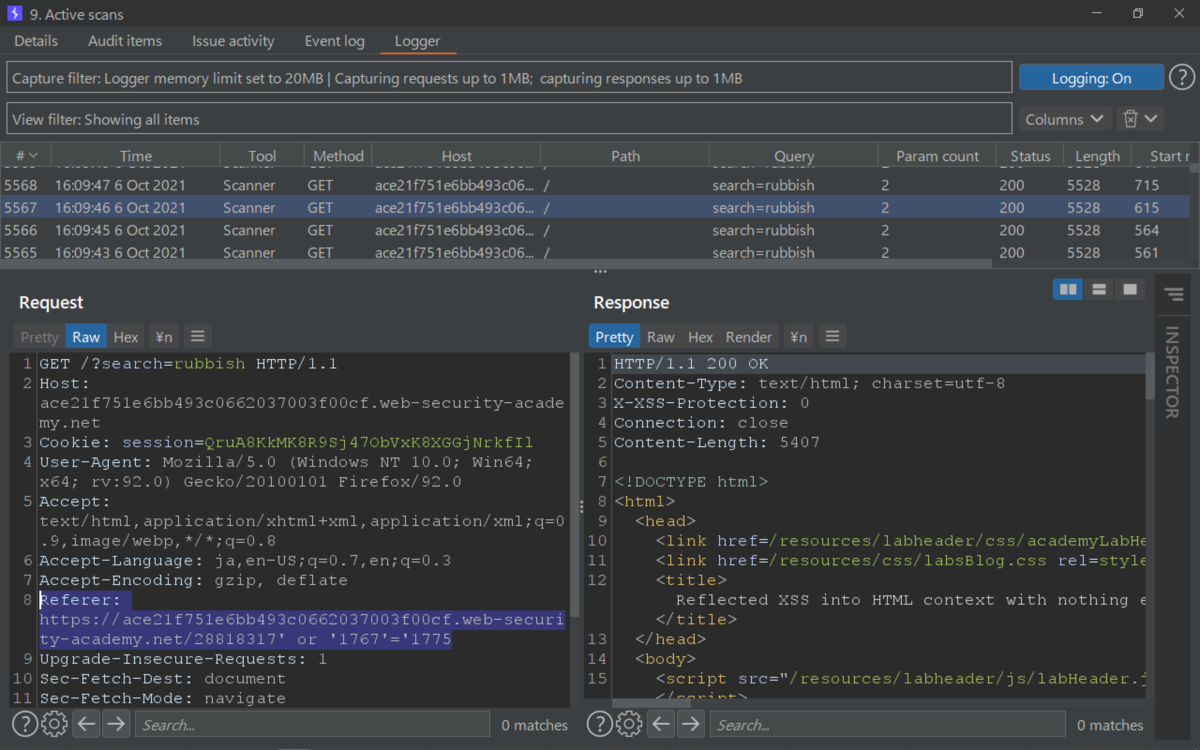The width and height of the screenshot is (1200, 750).
Task: Click the View filter bar
Action: tap(510, 119)
